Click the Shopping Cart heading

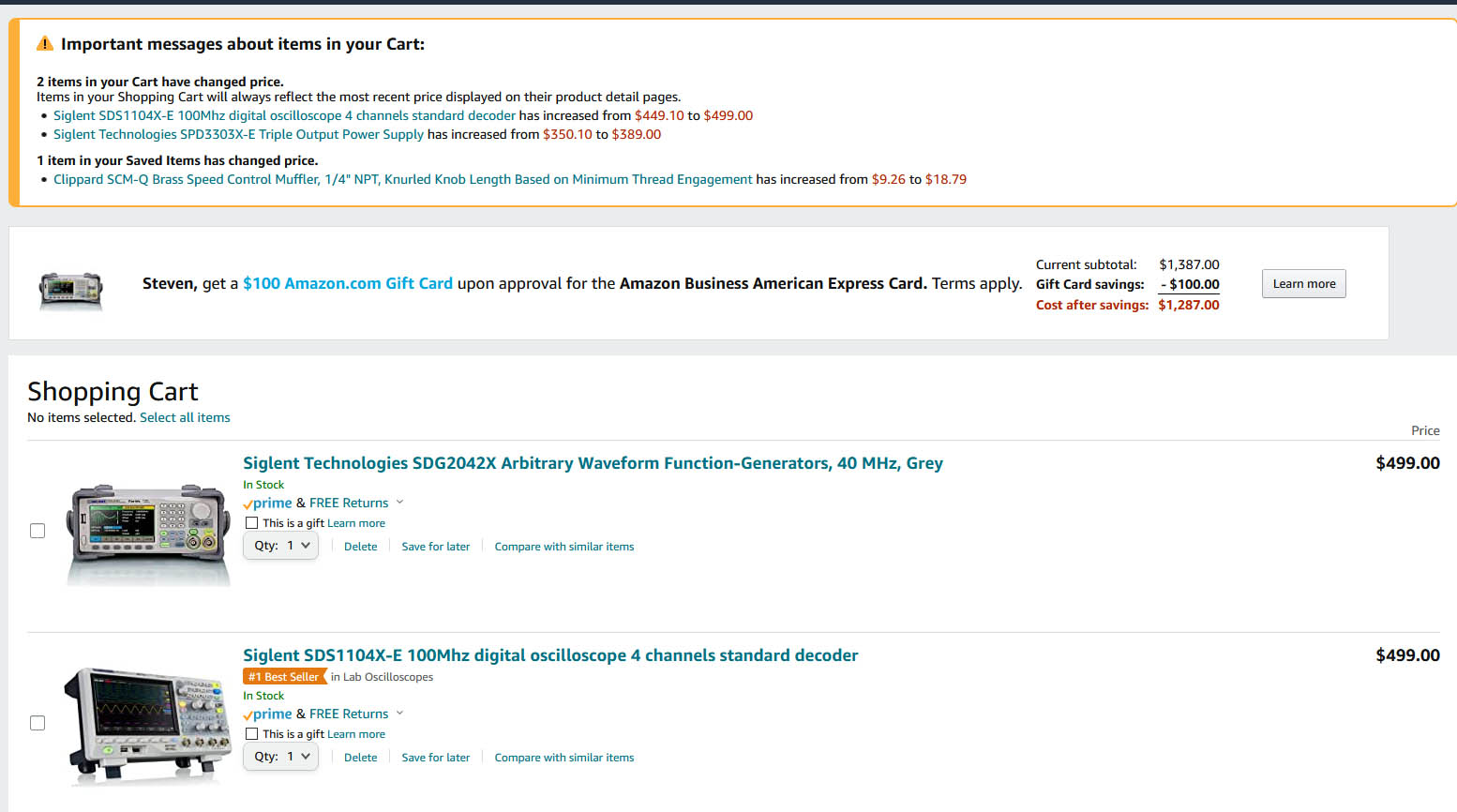(x=113, y=391)
